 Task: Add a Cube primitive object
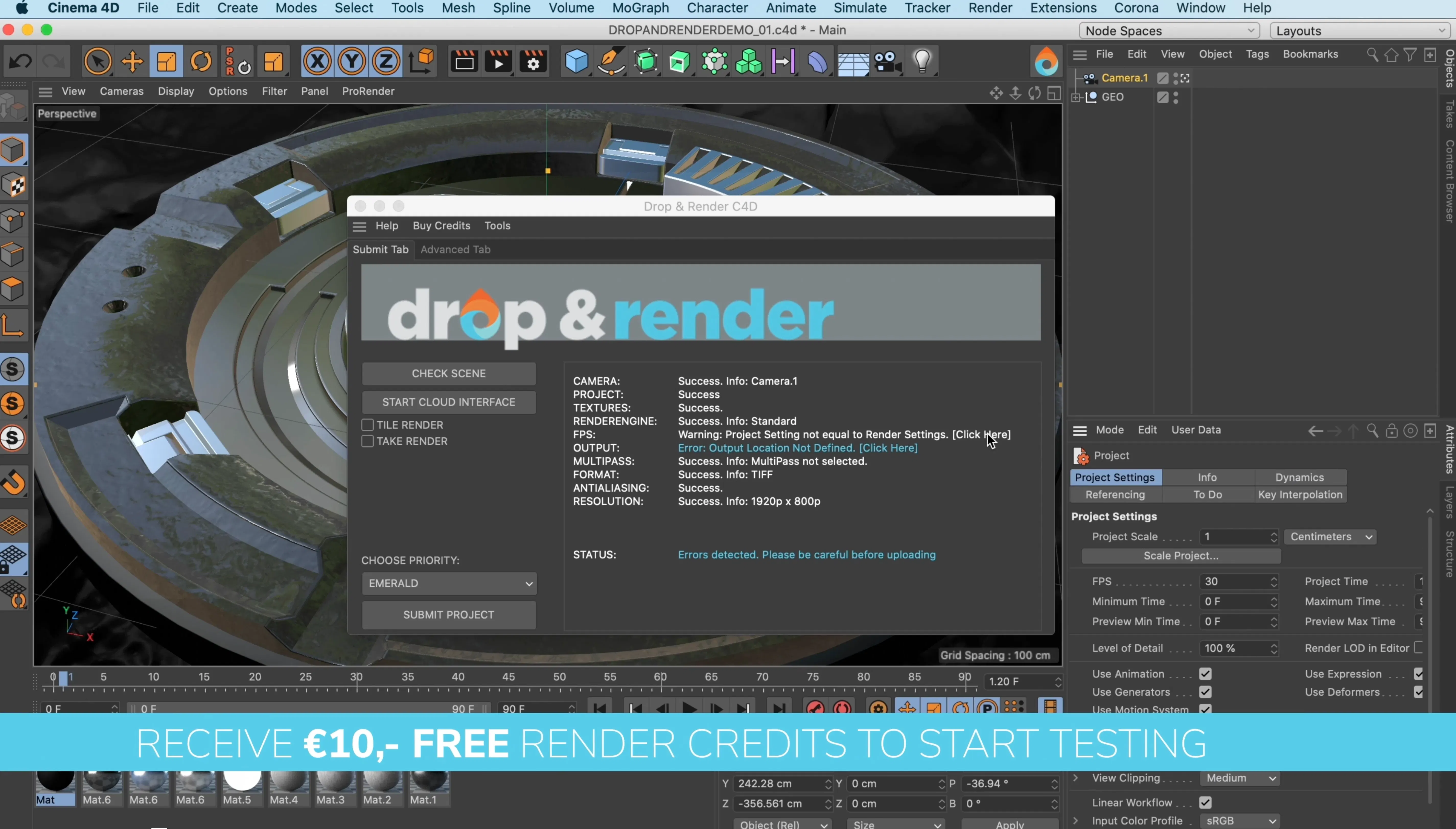[x=576, y=61]
